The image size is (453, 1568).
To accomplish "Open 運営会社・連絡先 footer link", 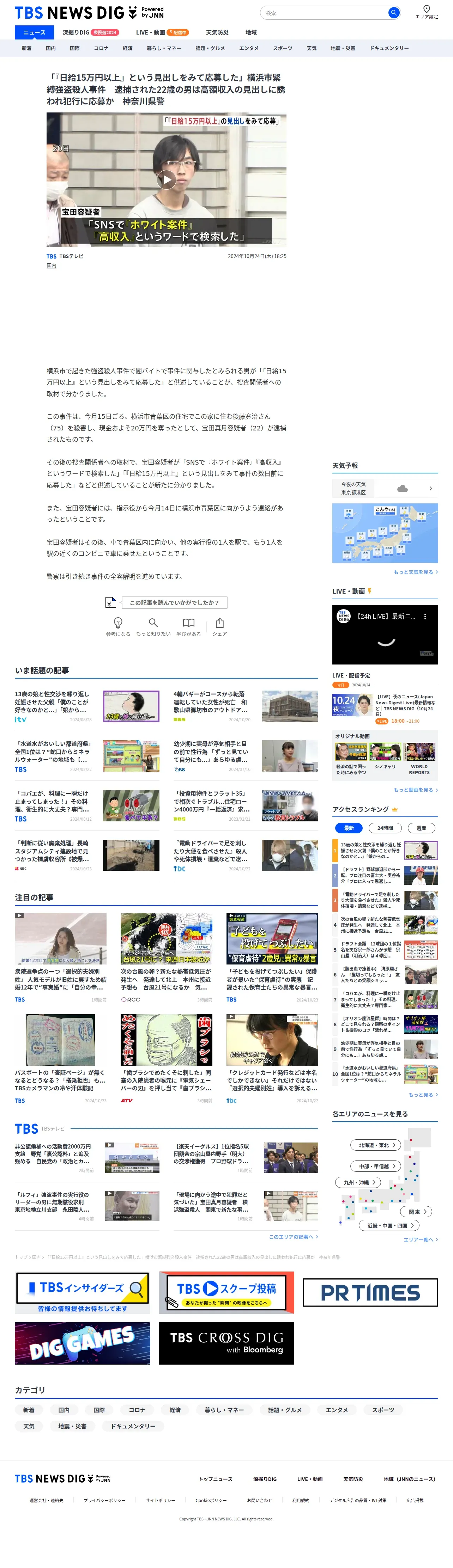I will 46,1500.
